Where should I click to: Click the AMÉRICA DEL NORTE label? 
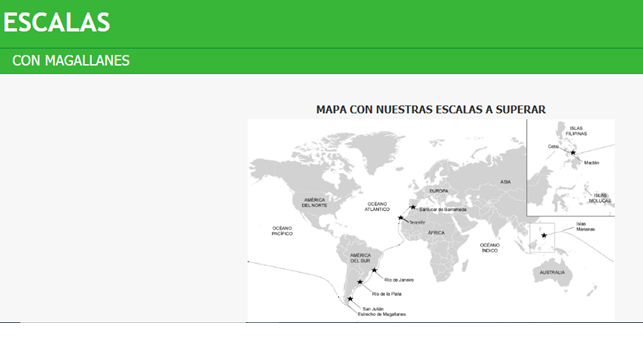click(315, 203)
